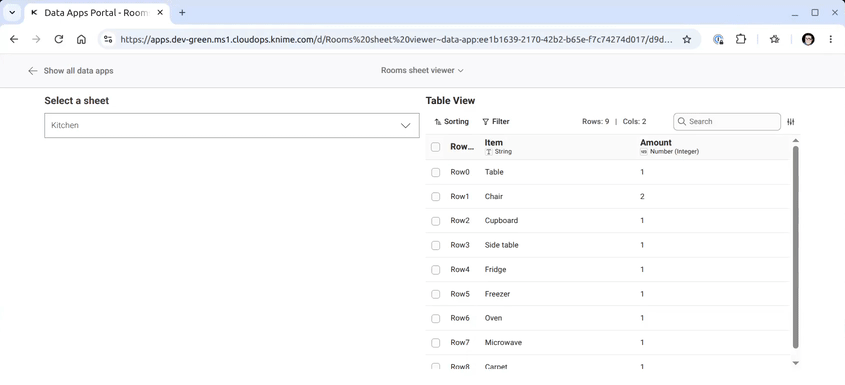Toggle the select-all rows checkbox
845x385 pixels.
tap(435, 147)
